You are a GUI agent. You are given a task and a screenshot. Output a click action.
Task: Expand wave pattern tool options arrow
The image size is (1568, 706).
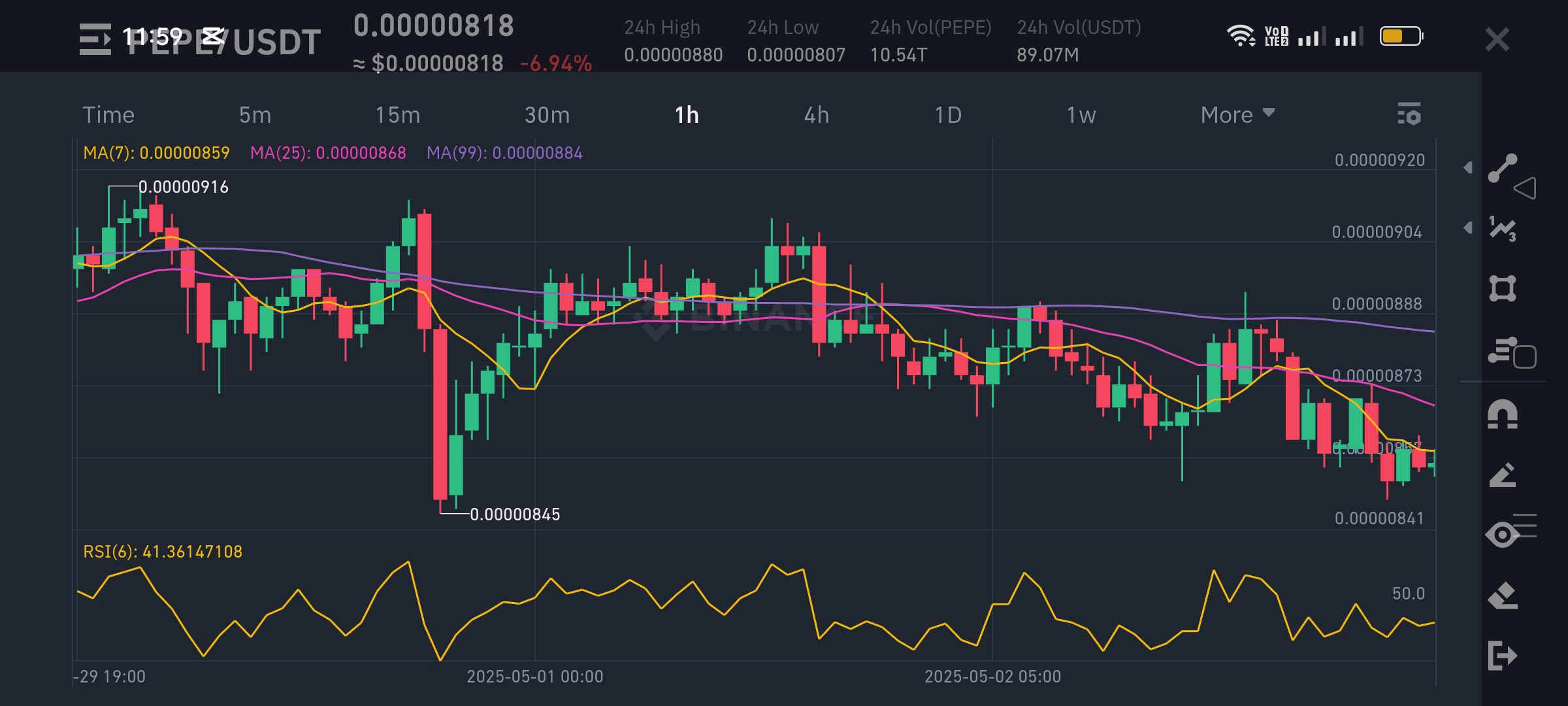point(1468,228)
